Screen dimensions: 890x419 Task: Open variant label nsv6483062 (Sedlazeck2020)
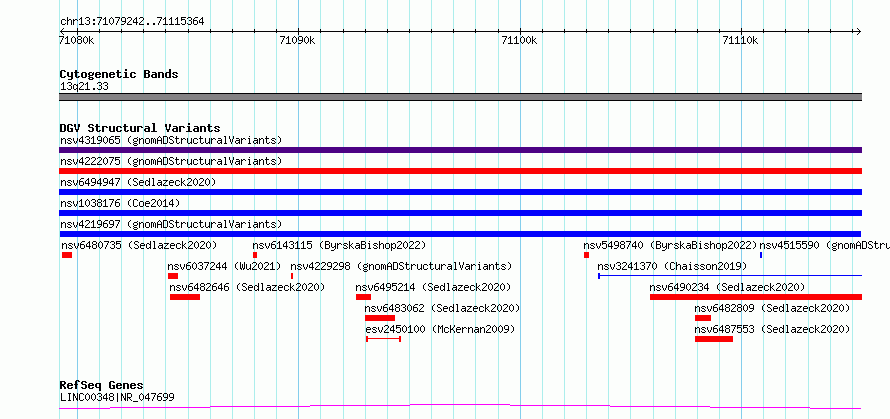tap(443, 308)
